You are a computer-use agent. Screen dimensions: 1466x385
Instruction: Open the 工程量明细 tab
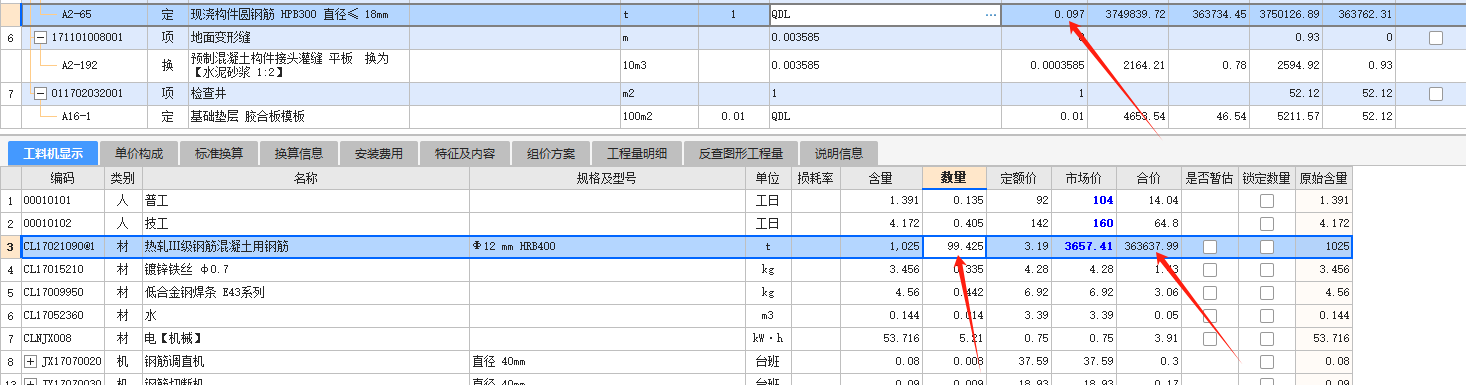tap(637, 154)
